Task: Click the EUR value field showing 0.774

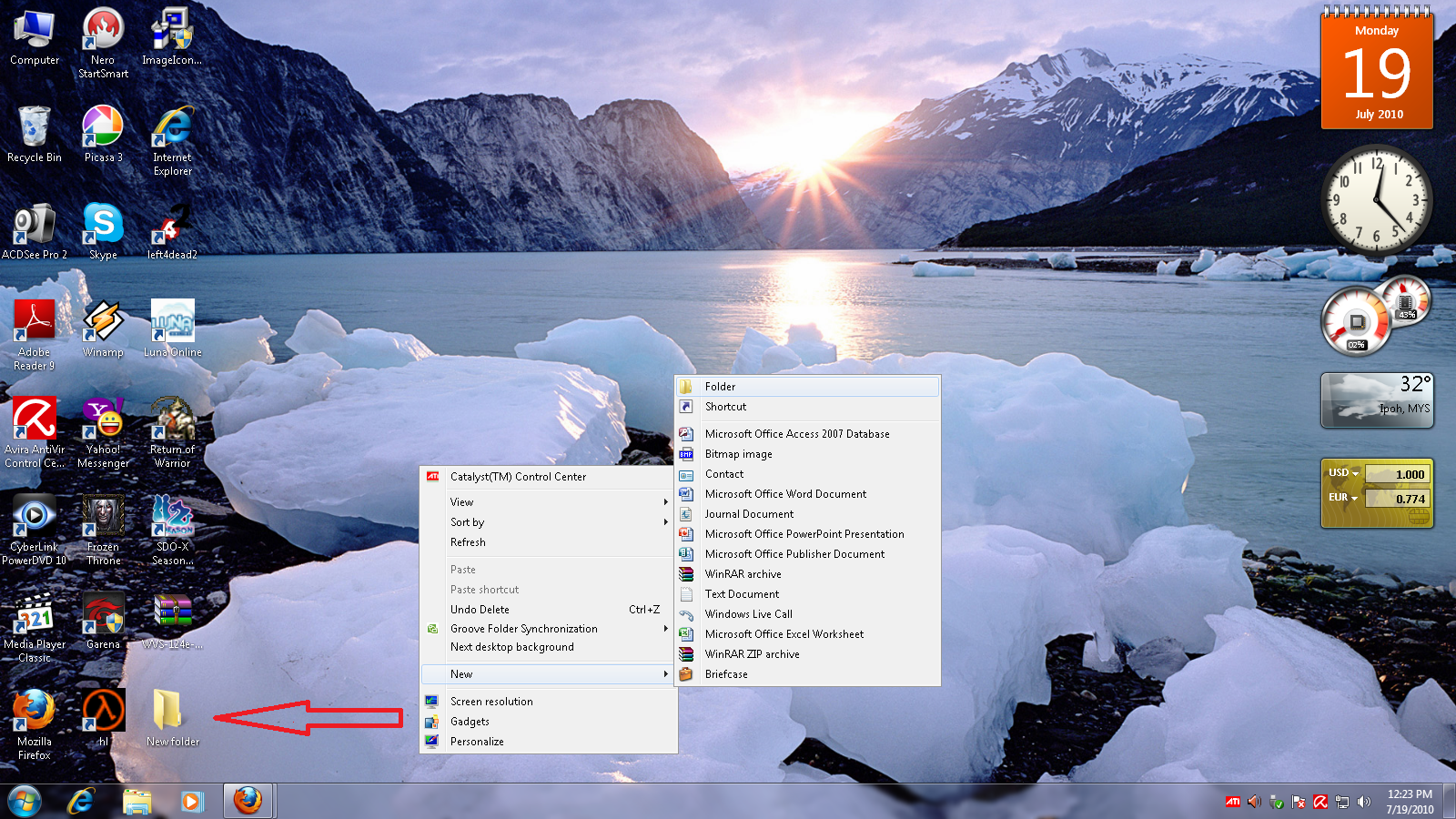Action: (x=1400, y=497)
